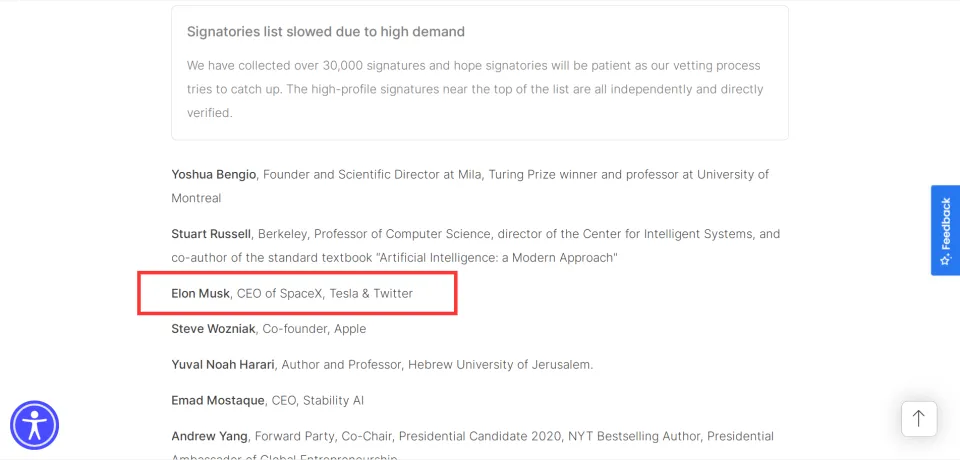The width and height of the screenshot is (960, 460).
Task: Select the name Steve Wozniak
Action: 214,329
